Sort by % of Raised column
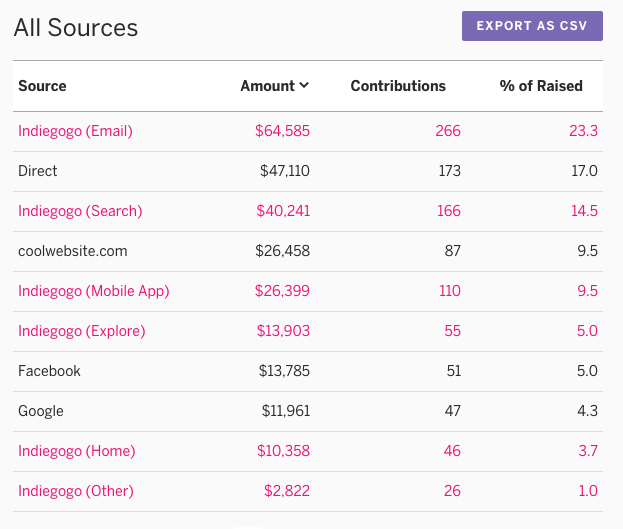Screen dimensions: 623x529 541,86
